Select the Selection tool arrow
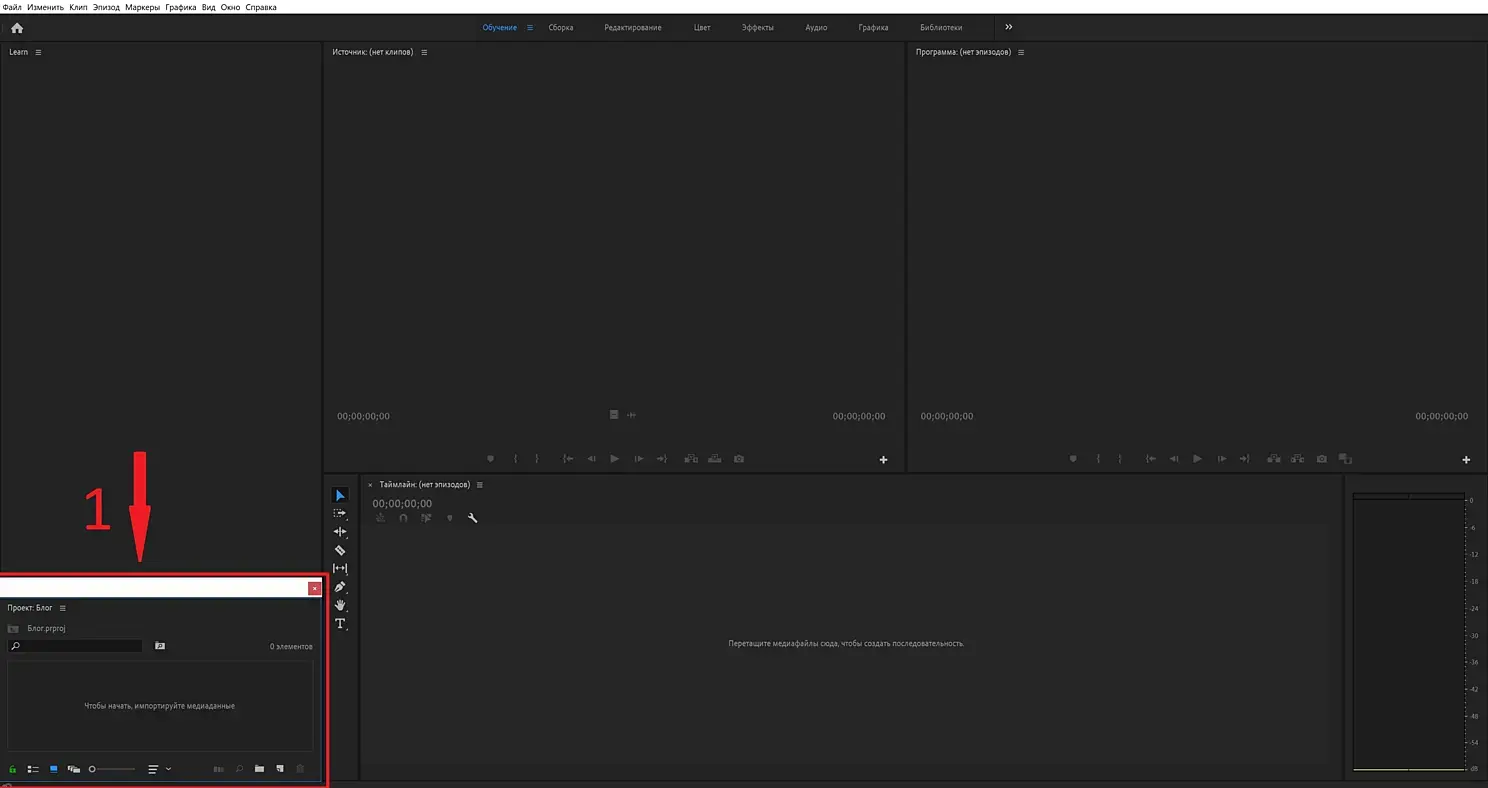This screenshot has height=788, width=1488. pos(340,495)
